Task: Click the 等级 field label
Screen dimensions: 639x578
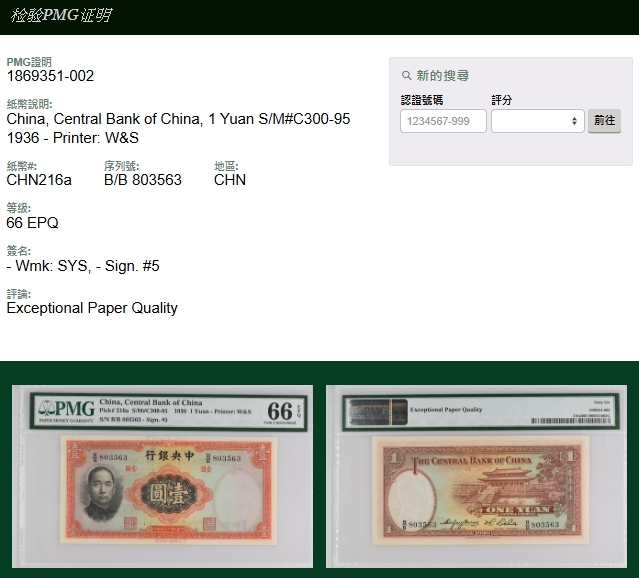Action: (19, 208)
